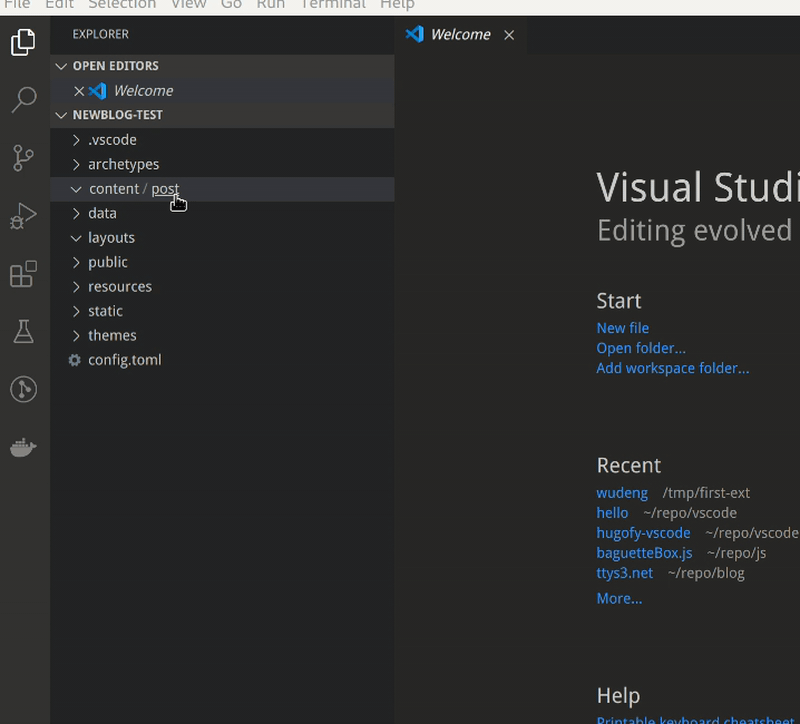Collapse the NEWBLOG-TEST folder section
The height and width of the screenshot is (724, 800).
[x=61, y=115]
